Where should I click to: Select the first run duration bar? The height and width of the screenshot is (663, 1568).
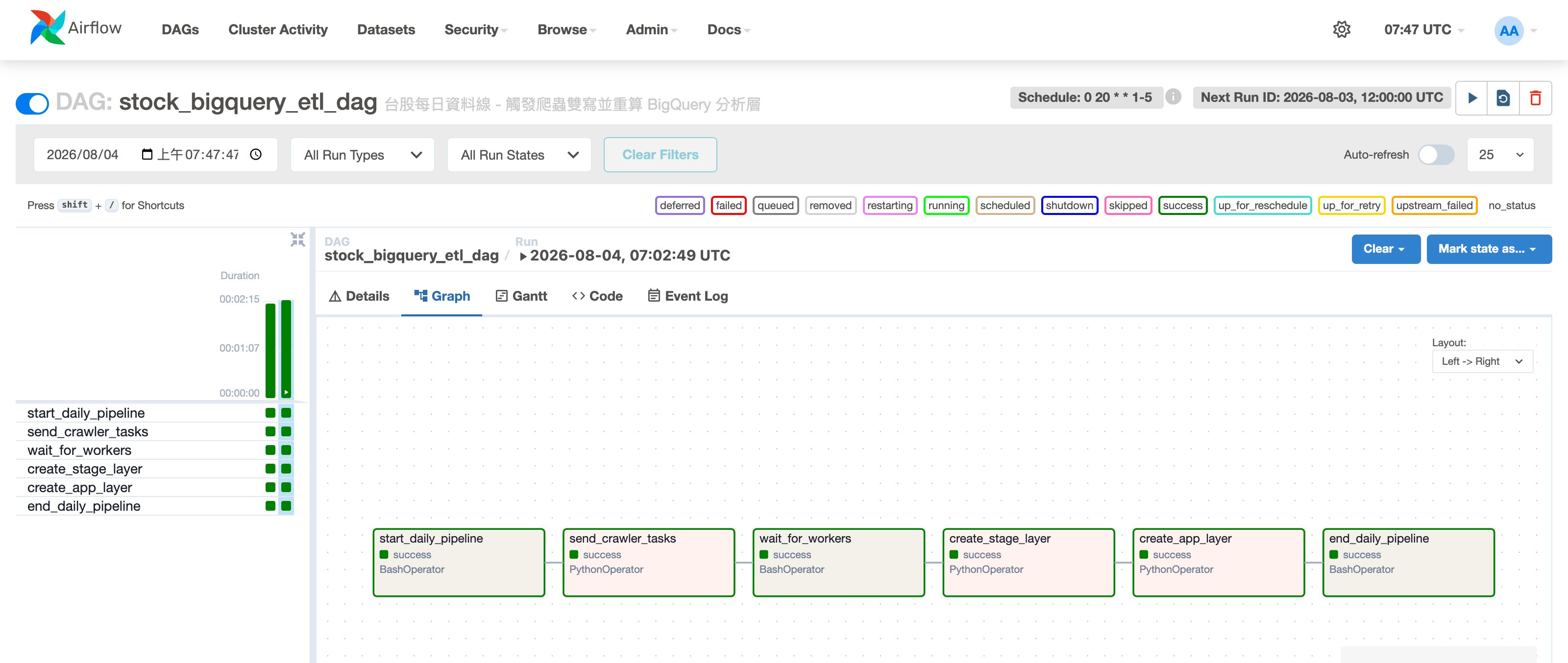270,351
